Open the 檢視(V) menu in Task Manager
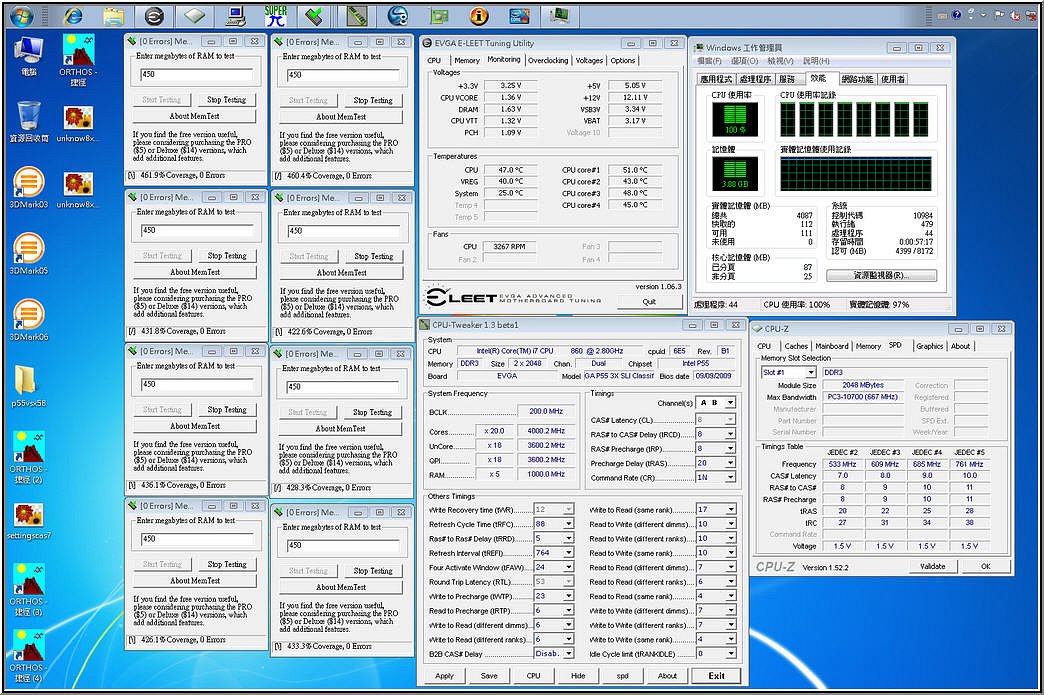This screenshot has width=1044, height=695. (780, 61)
